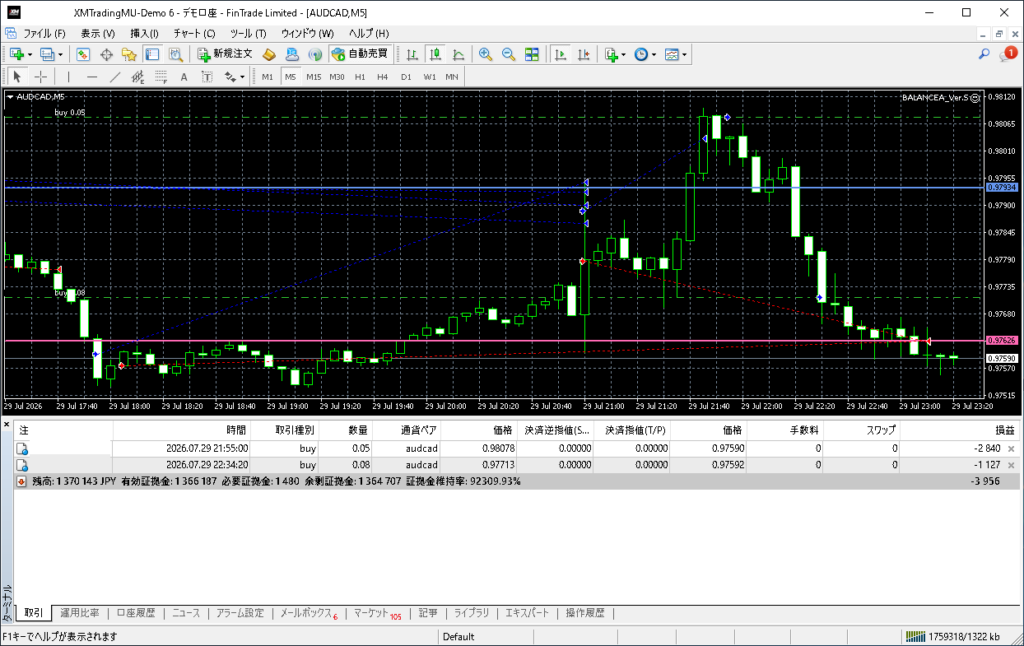The image size is (1024, 646).
Task: Open the indicators list dropdown
Action: (x=615, y=54)
